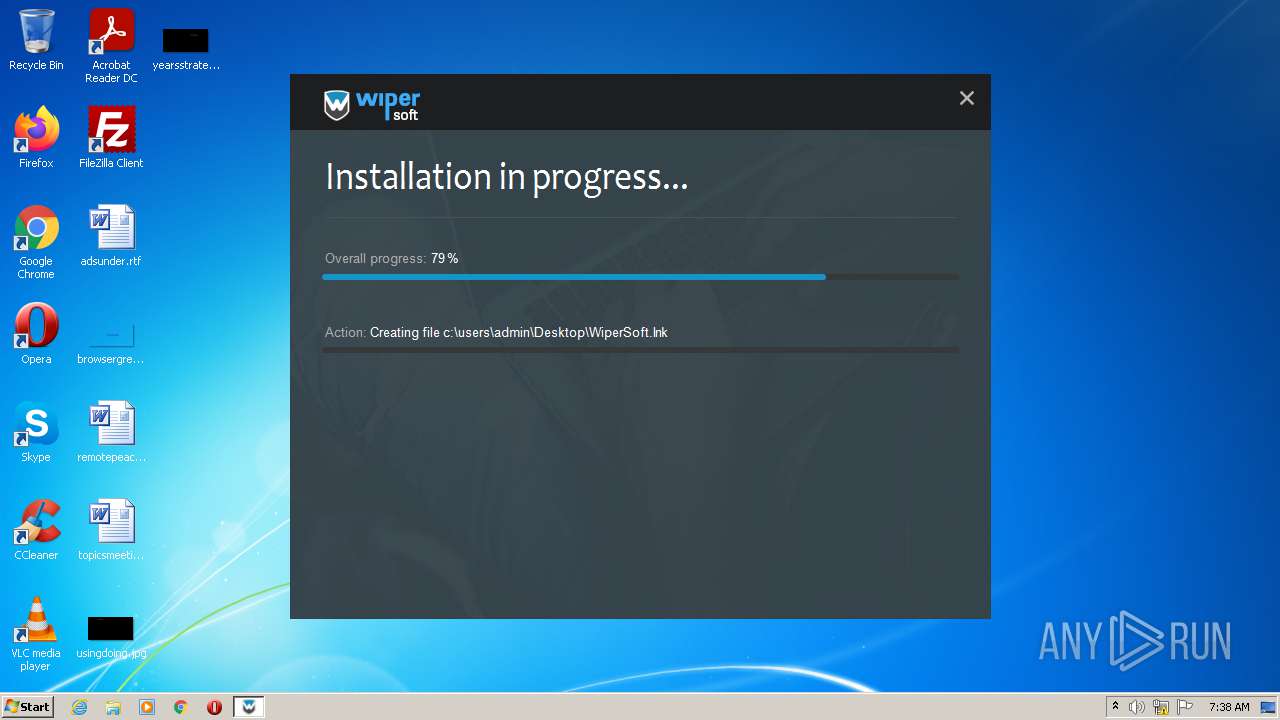Launch Acrobat Reader DC shortcut
The image size is (1280, 720).
pyautogui.click(x=111, y=46)
